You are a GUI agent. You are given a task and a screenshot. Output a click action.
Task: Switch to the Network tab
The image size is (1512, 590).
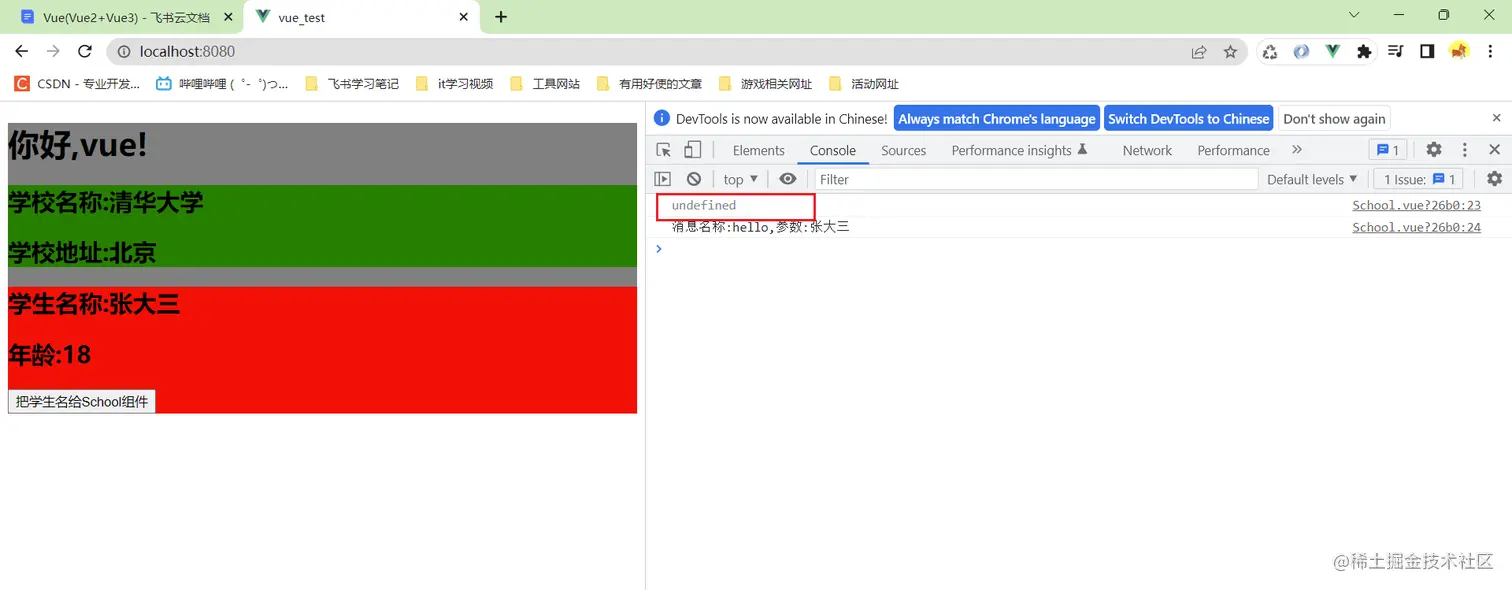click(1147, 150)
